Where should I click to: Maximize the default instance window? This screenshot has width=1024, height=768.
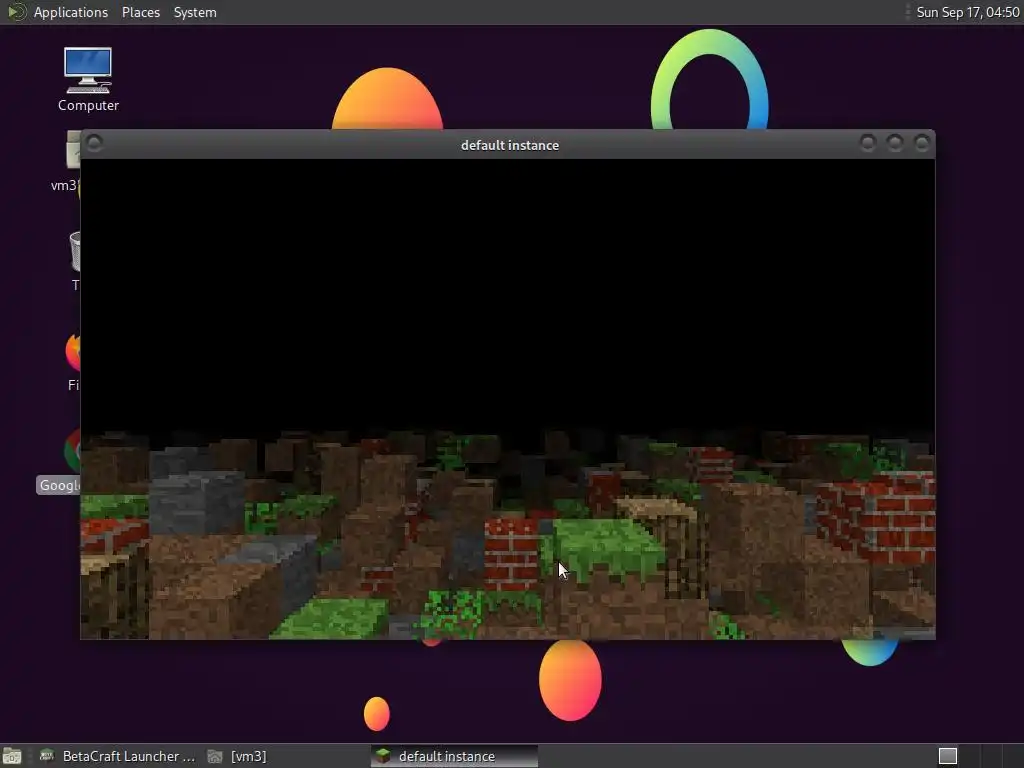895,143
